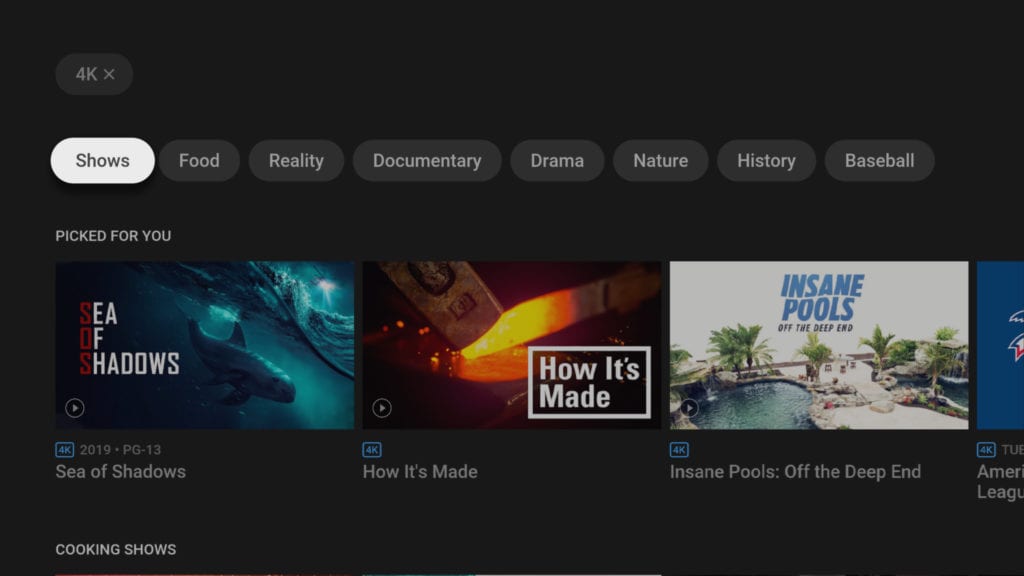The height and width of the screenshot is (576, 1024).
Task: Open the Sea of Shadows title link
Action: tap(120, 472)
